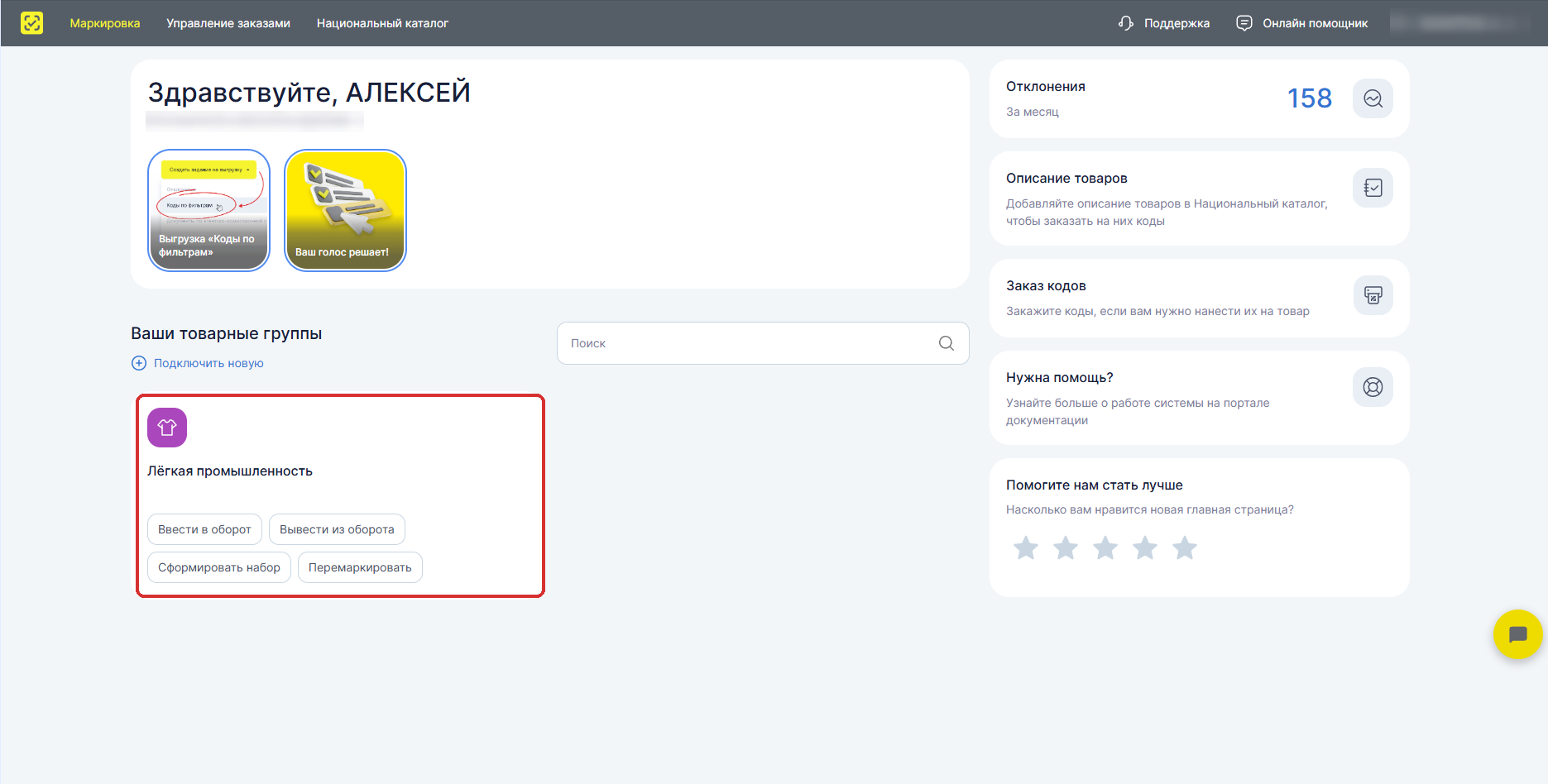Click the Описание товаров checklist icon
The image size is (1548, 784).
tap(1373, 188)
